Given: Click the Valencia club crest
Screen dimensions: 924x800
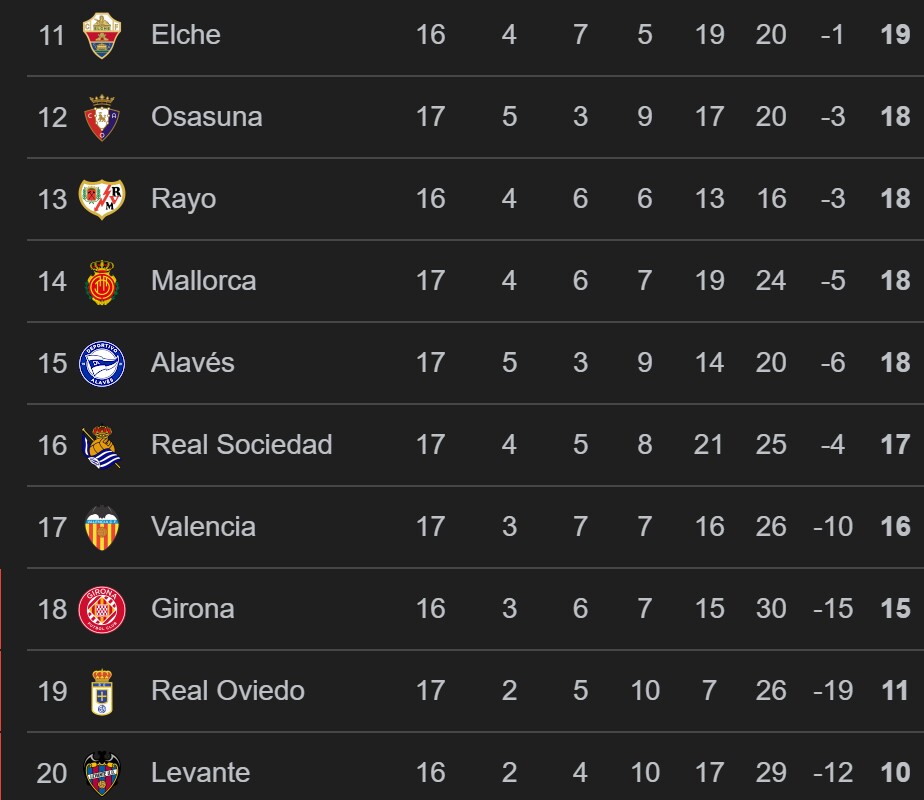Looking at the screenshot, I should click(x=101, y=527).
